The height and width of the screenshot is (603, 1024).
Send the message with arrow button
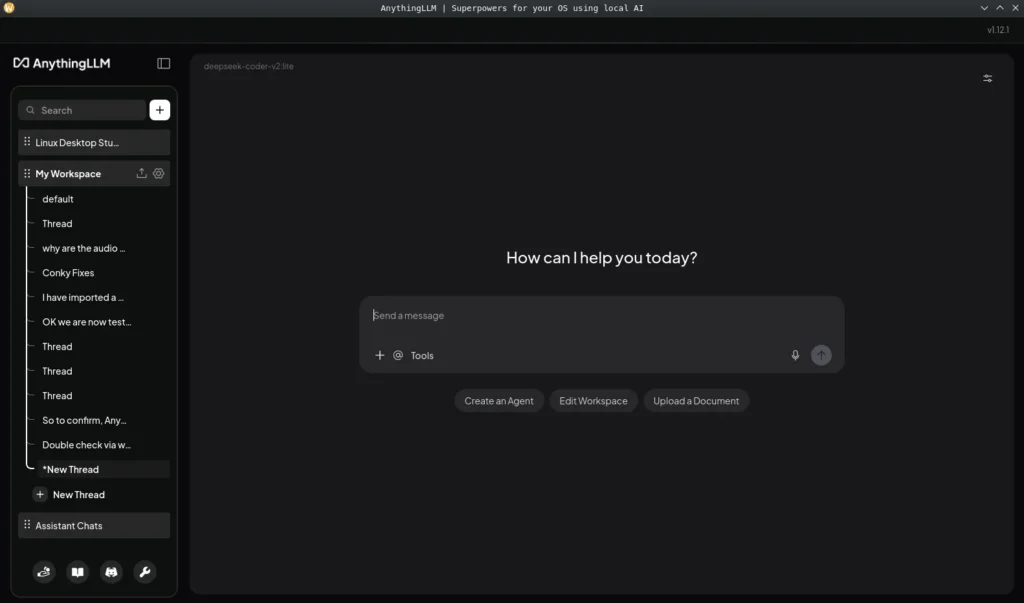[x=821, y=355]
